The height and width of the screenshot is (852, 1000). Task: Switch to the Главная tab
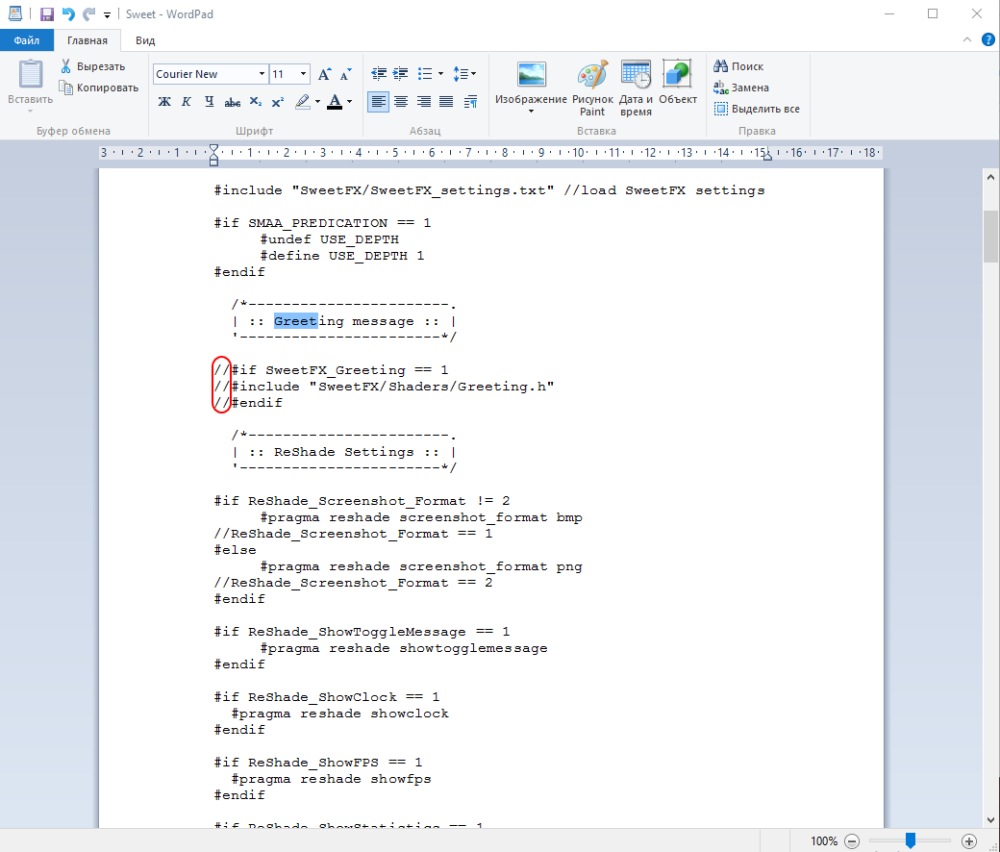87,40
